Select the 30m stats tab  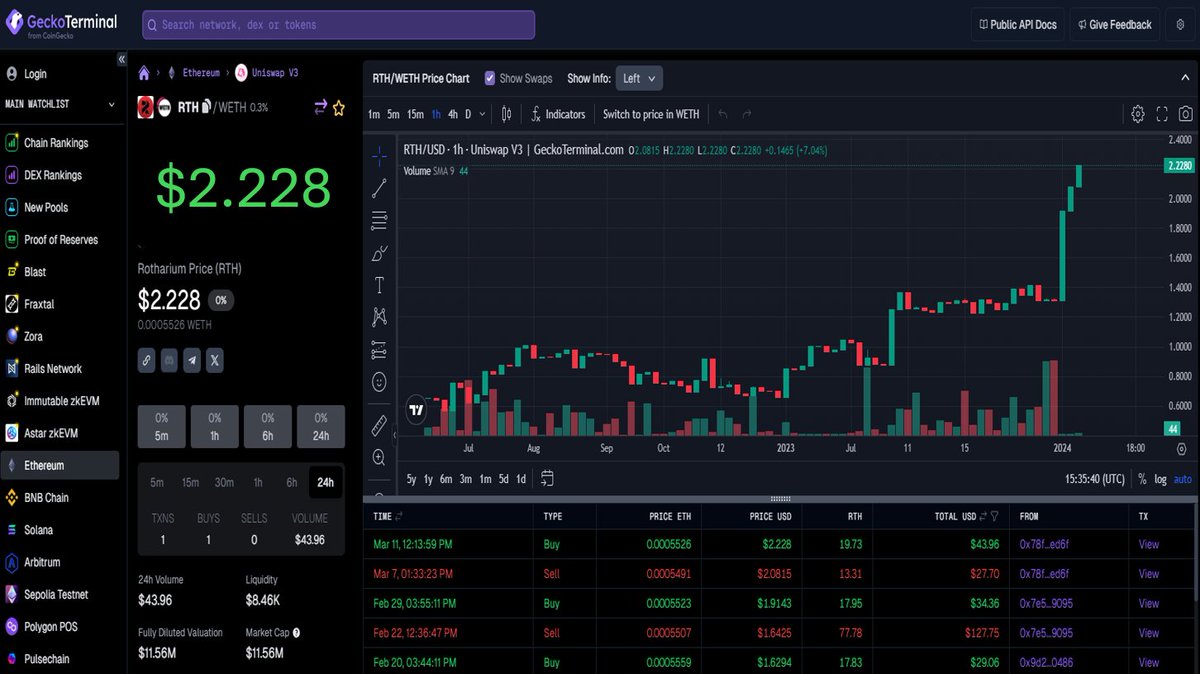tap(224, 482)
